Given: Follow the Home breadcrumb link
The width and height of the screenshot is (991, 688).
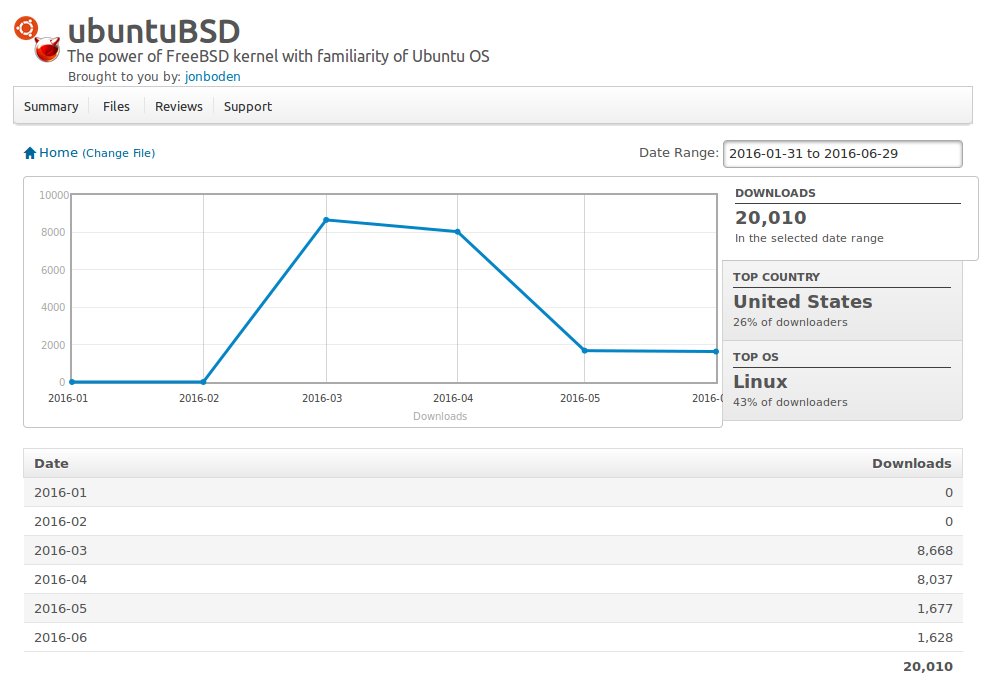Looking at the screenshot, I should [x=58, y=152].
